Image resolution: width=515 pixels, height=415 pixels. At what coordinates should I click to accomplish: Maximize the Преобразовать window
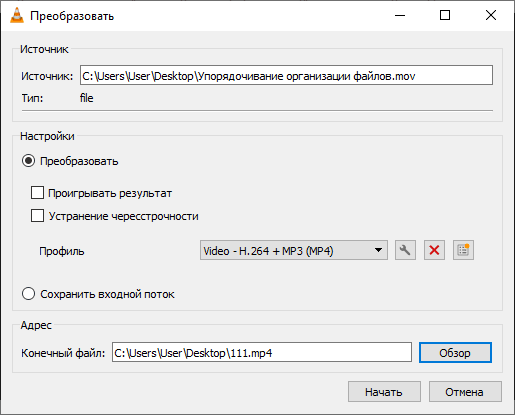coord(445,15)
